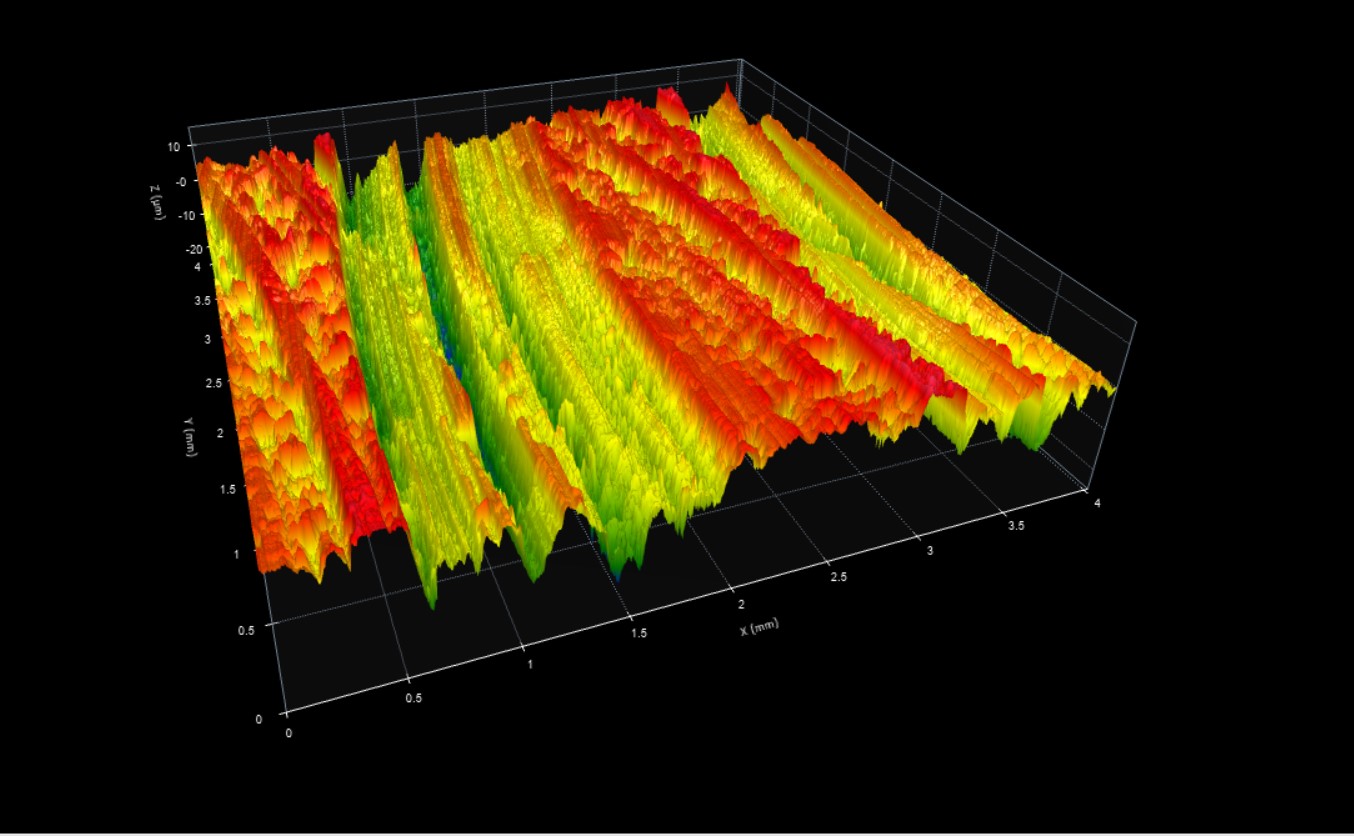Select the X-axis tick label 0.5

pos(413,698)
